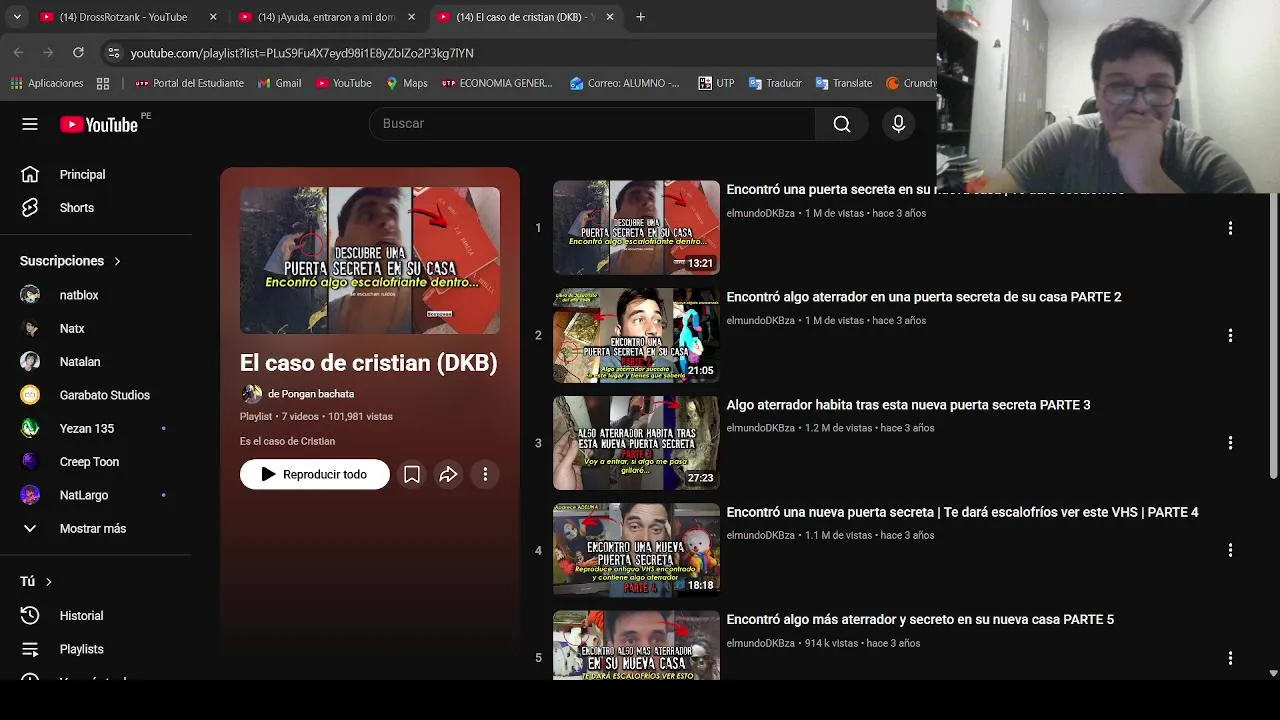This screenshot has height=720, width=1280.
Task: Open elmundoDKBza channel on PARTE 3 row
Action: pyautogui.click(x=760, y=428)
